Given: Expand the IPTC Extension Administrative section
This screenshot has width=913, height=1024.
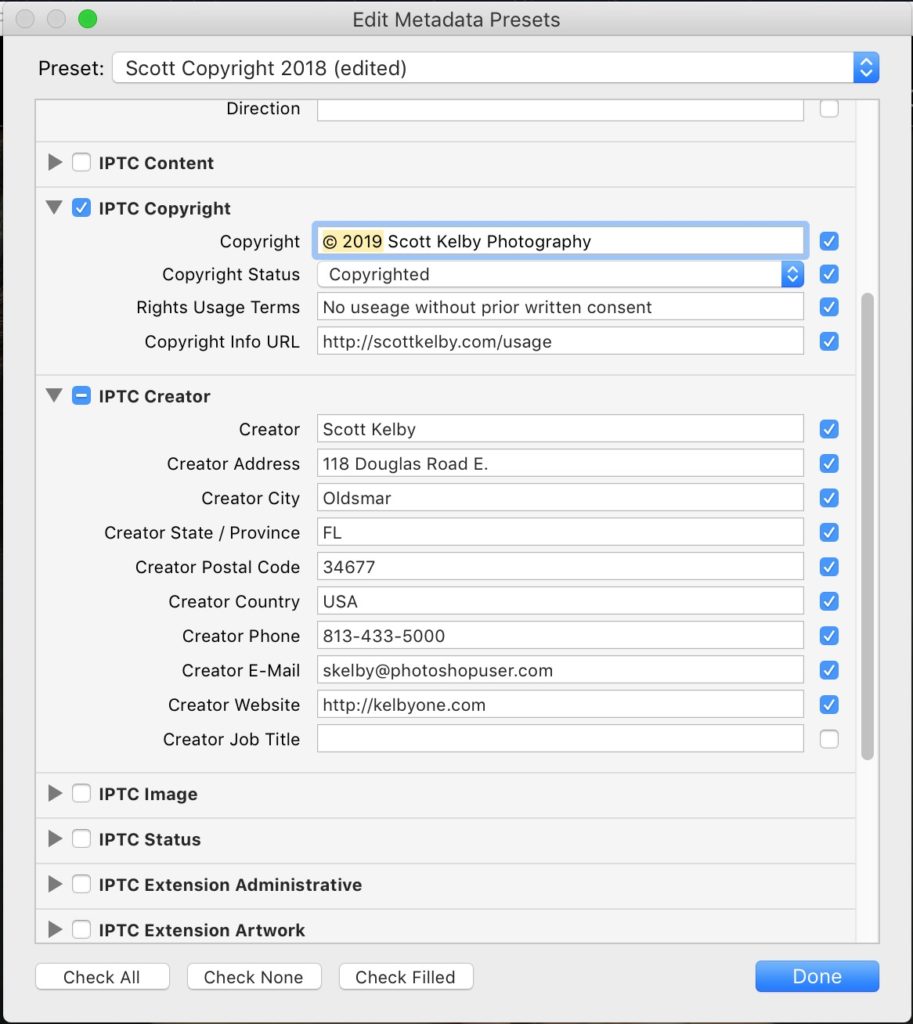Looking at the screenshot, I should click(55, 884).
